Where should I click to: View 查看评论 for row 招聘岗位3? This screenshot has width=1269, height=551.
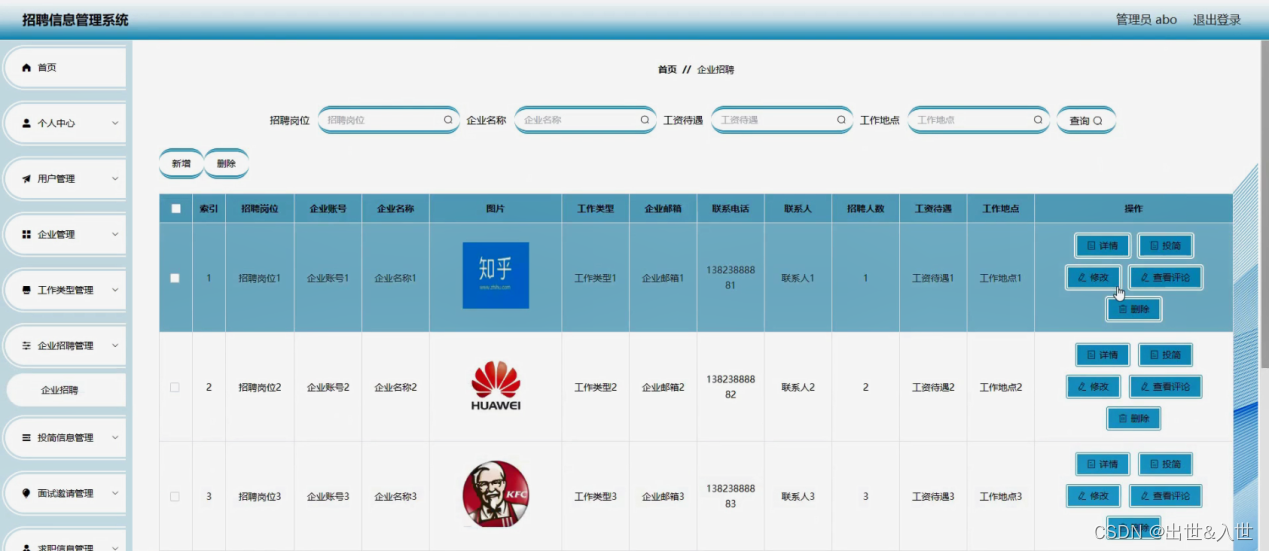pos(1165,496)
